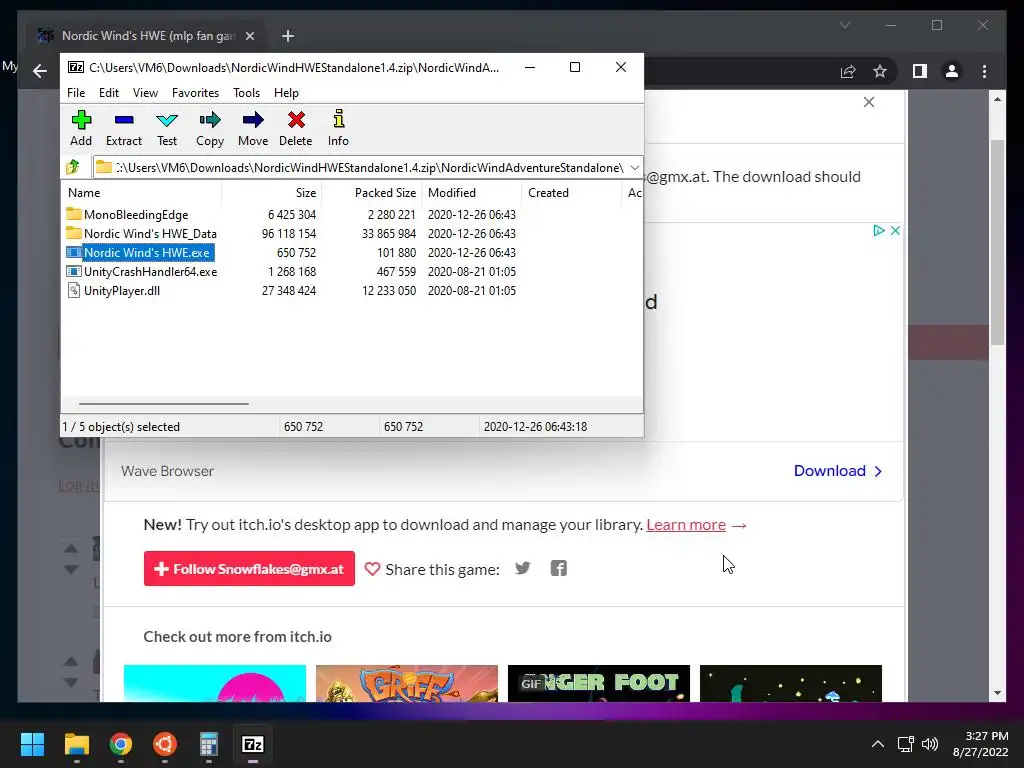Click the browser page vertical scrollbar

tap(997, 242)
